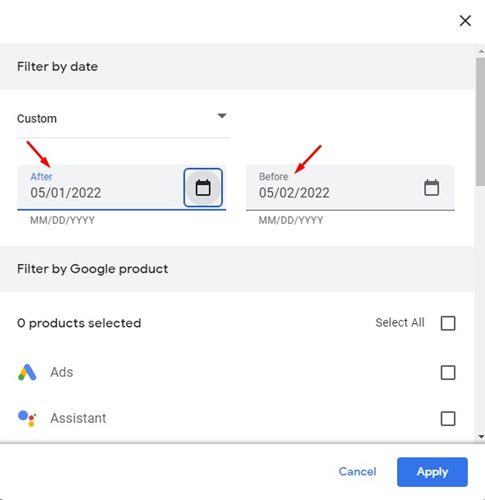Click the dropdown arrow next to Custom
This screenshot has height=500, width=485.
[x=222, y=116]
